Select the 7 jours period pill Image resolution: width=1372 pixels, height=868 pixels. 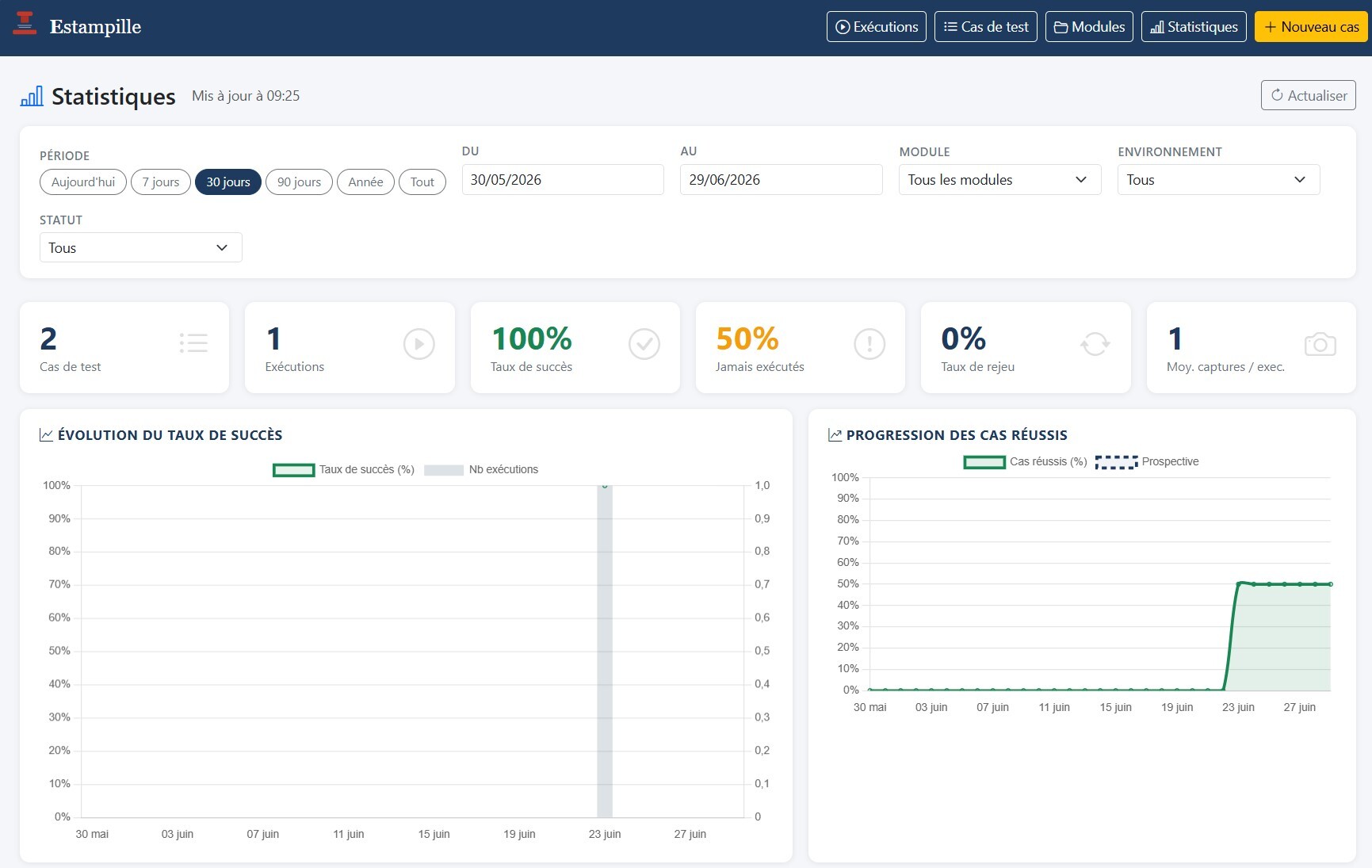pyautogui.click(x=161, y=182)
